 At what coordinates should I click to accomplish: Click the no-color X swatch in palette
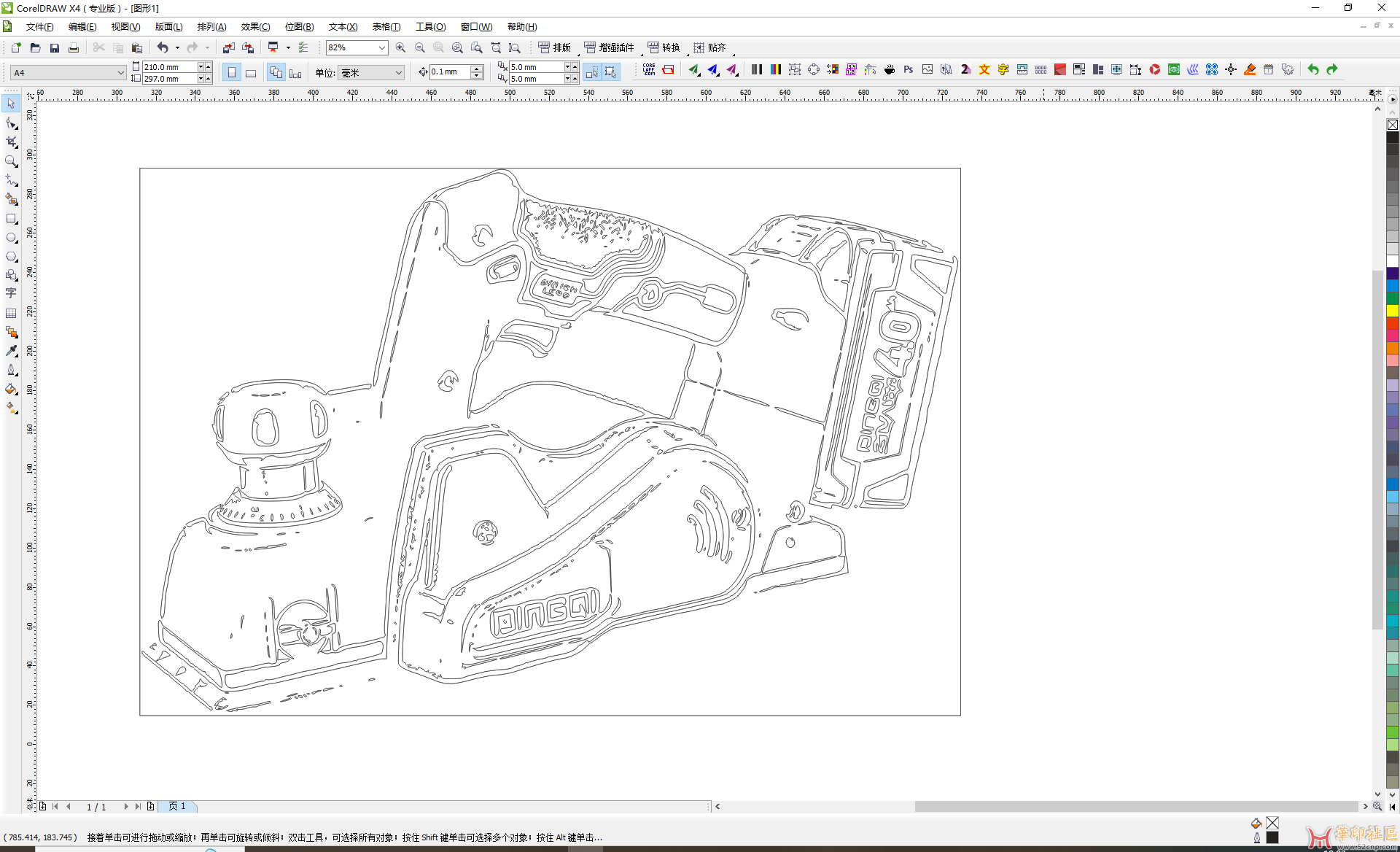click(1392, 125)
